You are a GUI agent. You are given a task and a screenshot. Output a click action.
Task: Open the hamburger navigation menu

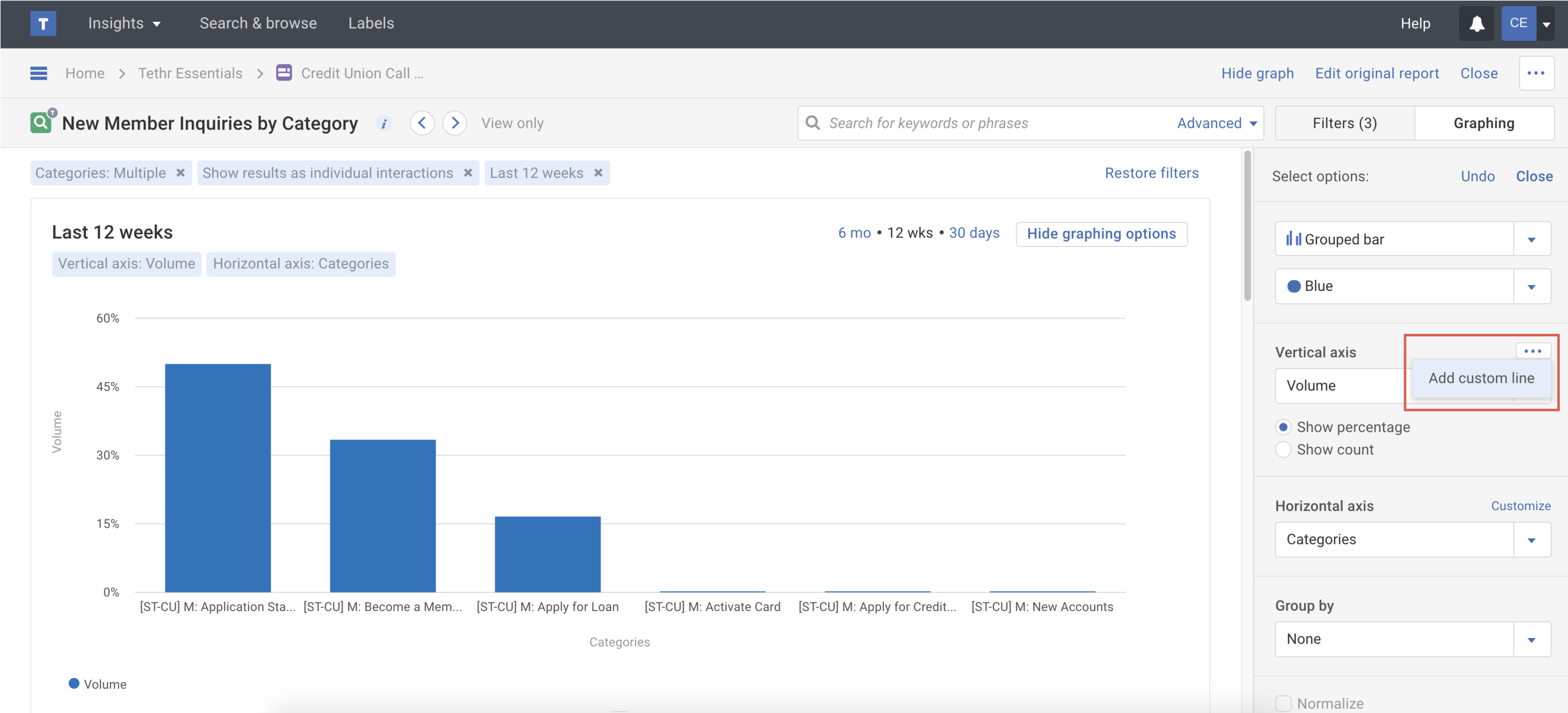click(38, 74)
